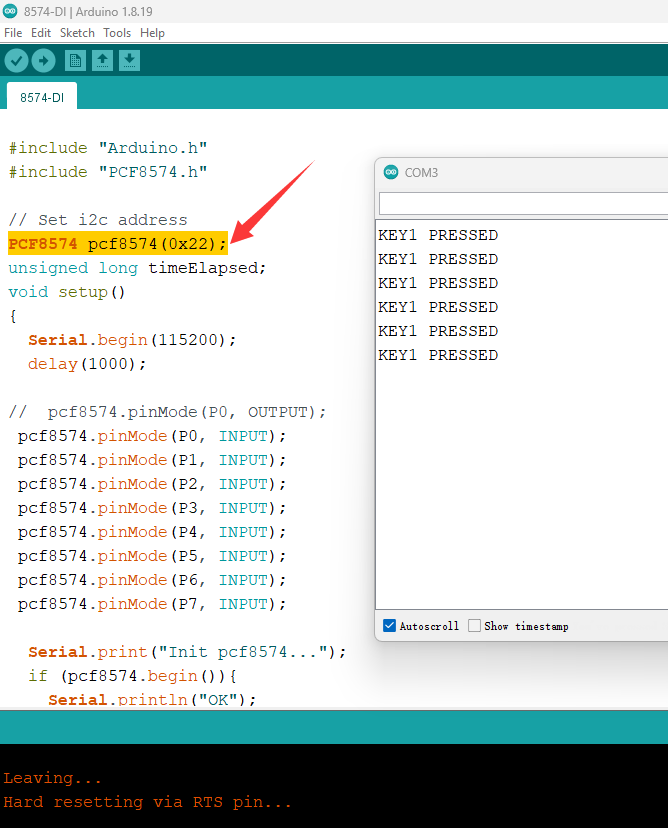Click the Hard resetting via RTS console message
The image size is (668, 828).
[148, 802]
